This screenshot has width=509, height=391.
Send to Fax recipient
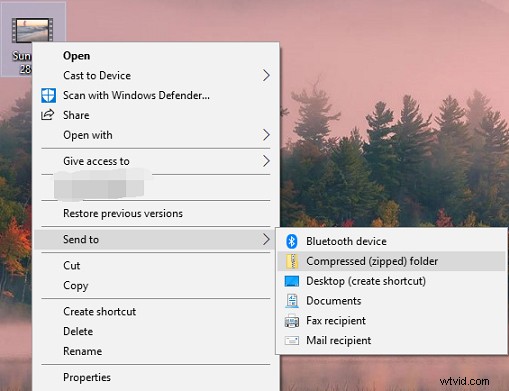(392, 321)
